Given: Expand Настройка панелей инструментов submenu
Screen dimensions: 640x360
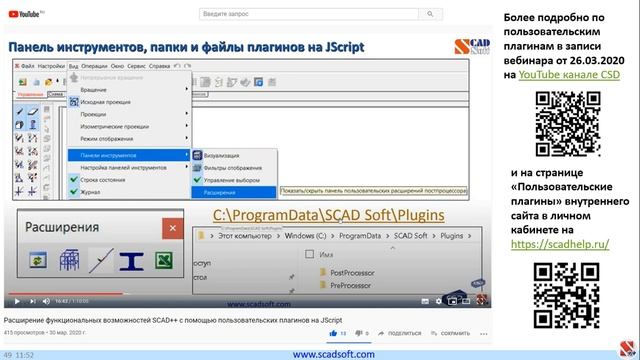Looking at the screenshot, I should (129, 167).
